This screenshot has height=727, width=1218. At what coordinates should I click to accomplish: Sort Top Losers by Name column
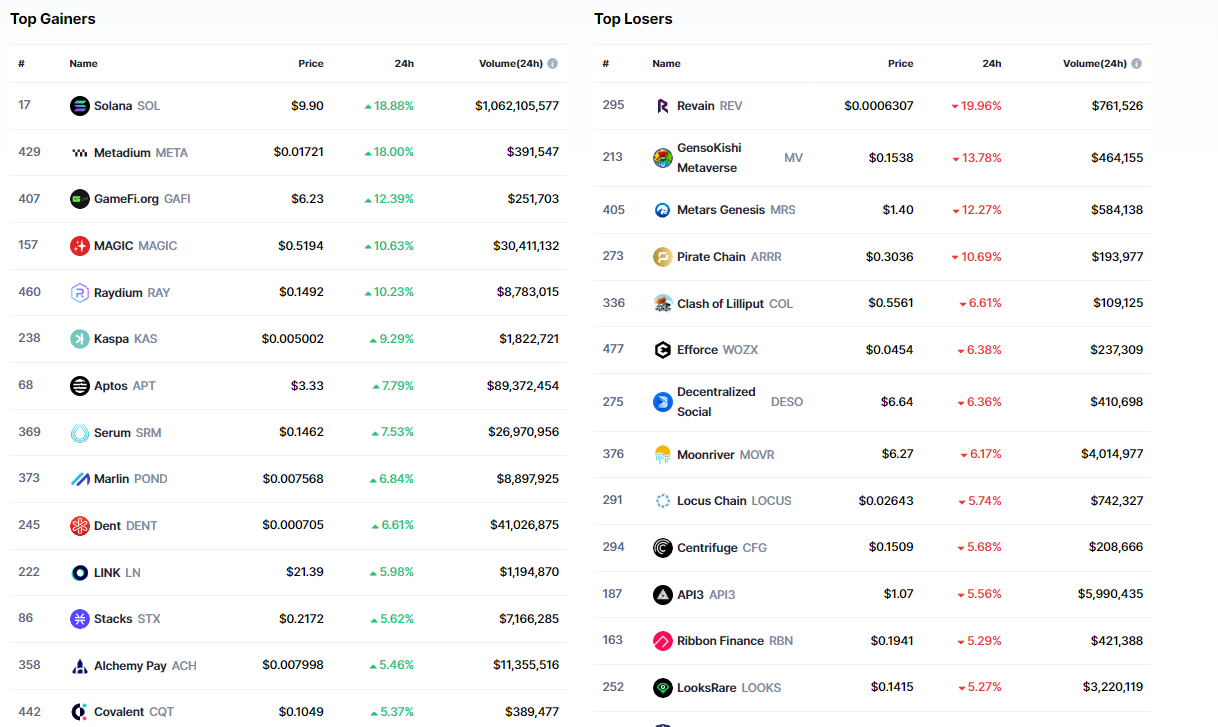[666, 64]
